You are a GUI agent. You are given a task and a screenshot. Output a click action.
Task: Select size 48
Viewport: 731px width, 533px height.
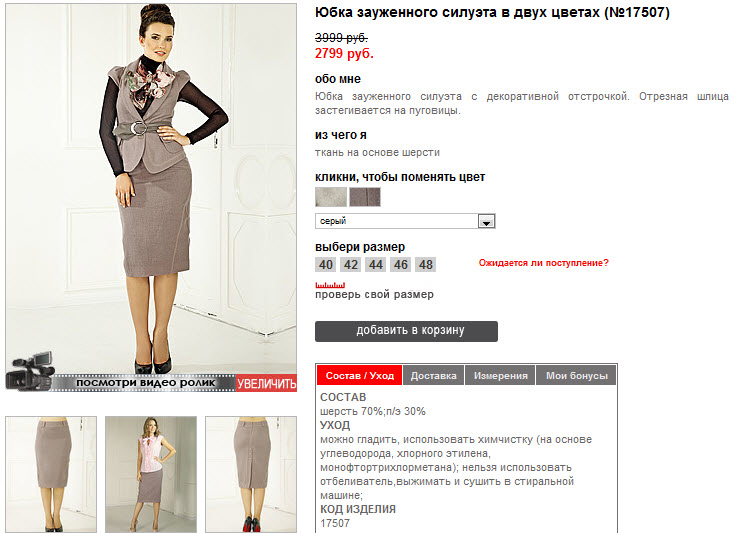[x=426, y=265]
